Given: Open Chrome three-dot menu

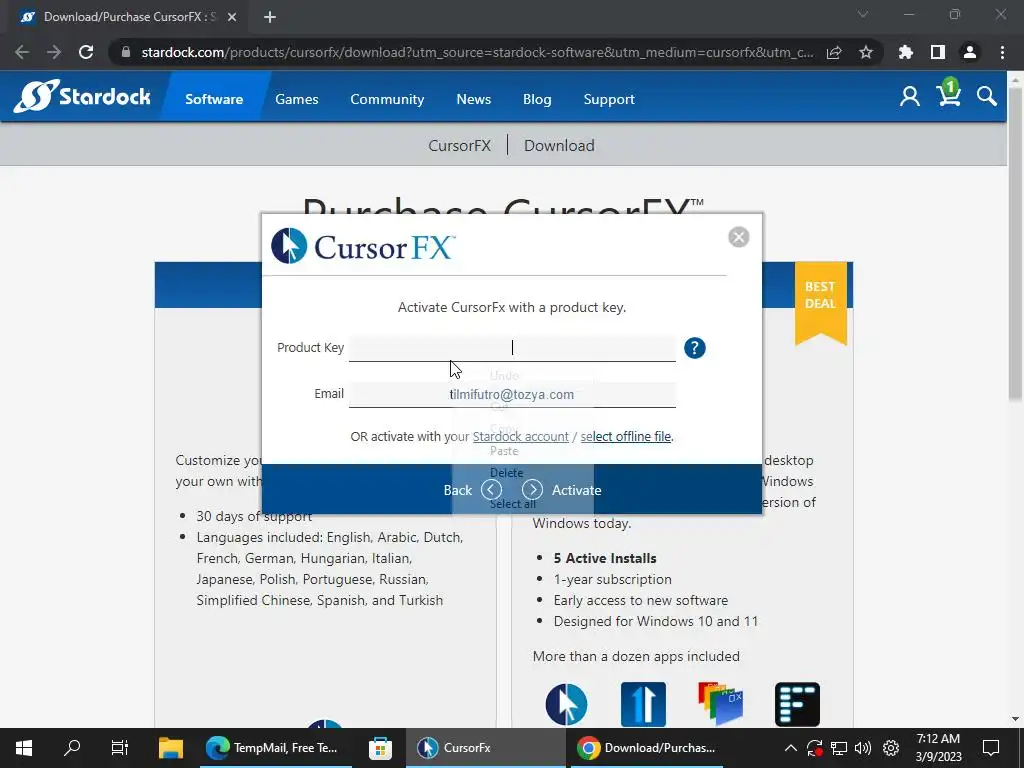Looking at the screenshot, I should coord(1002,52).
